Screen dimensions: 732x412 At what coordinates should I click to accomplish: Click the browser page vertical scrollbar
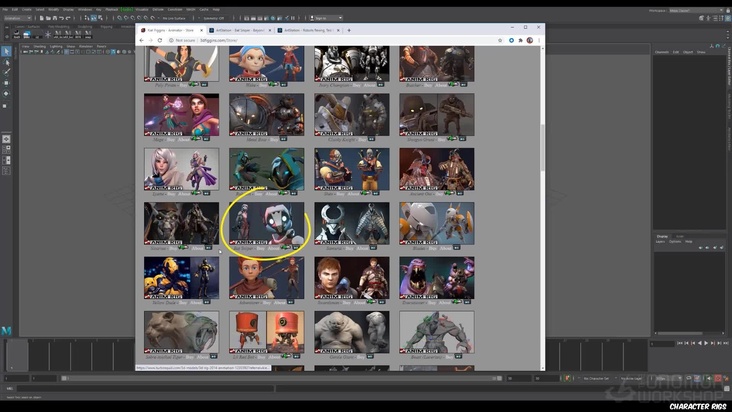(x=542, y=150)
